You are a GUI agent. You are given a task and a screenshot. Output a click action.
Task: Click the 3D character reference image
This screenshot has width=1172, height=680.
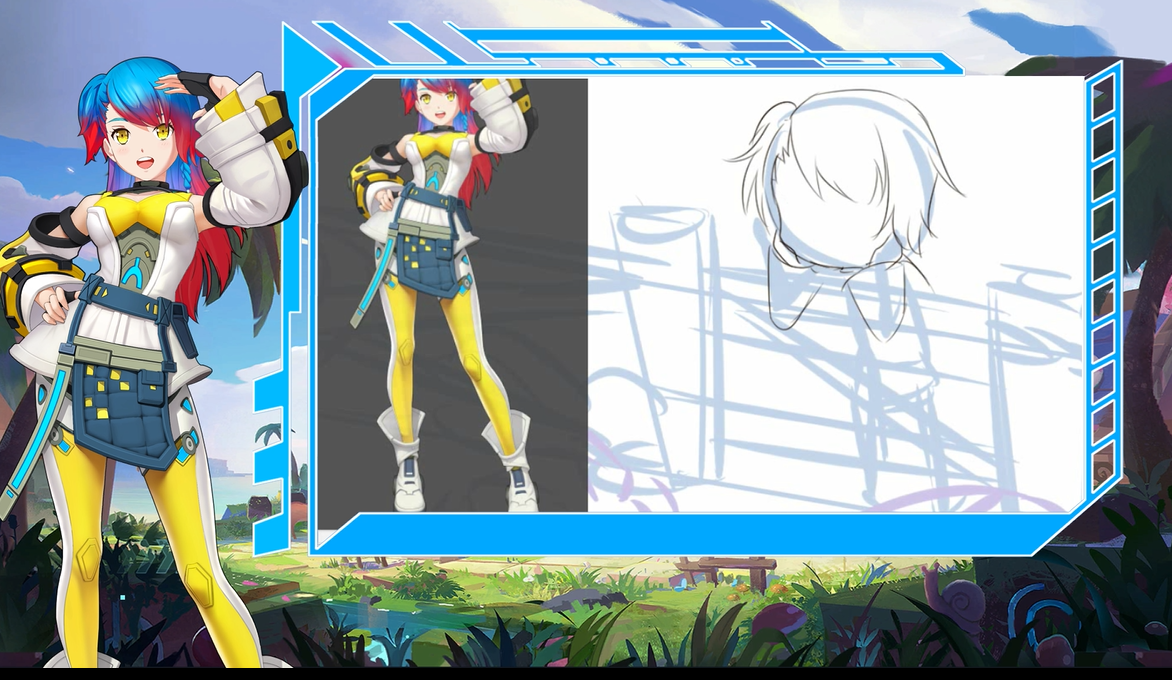[453, 295]
